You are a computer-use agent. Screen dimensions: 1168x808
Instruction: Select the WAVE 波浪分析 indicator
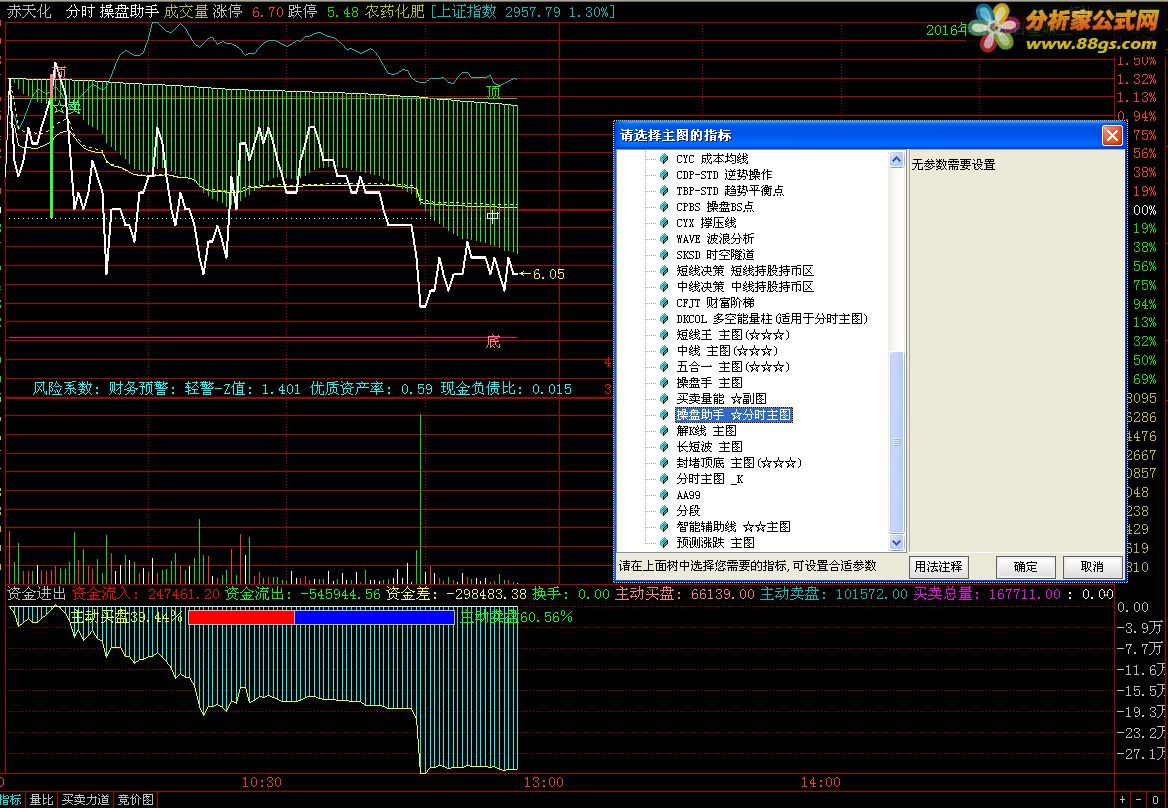714,238
